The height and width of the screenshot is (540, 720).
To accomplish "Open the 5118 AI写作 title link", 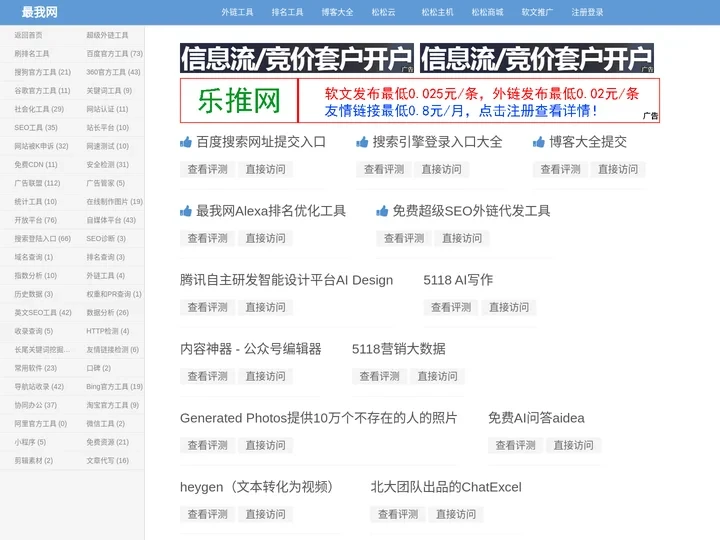I will [x=458, y=280].
